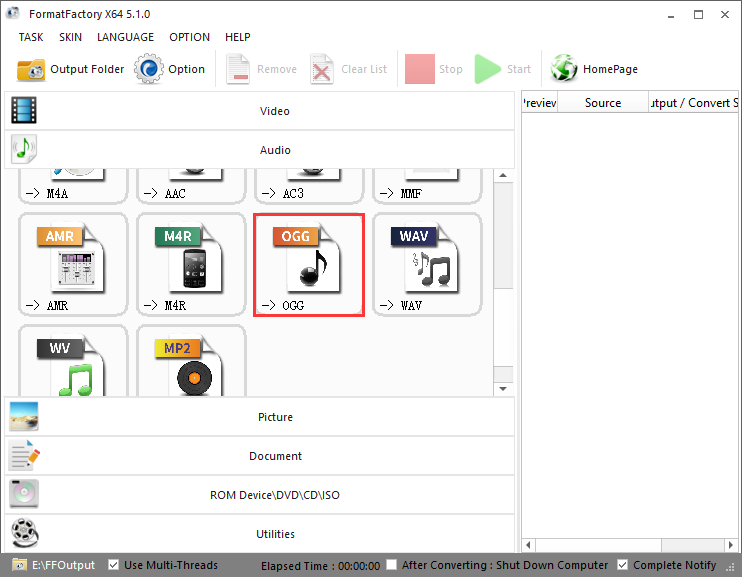Expand the ROM Device\DVD\CD\ISO panel
Viewport: 742px width, 577px height.
tap(259, 495)
